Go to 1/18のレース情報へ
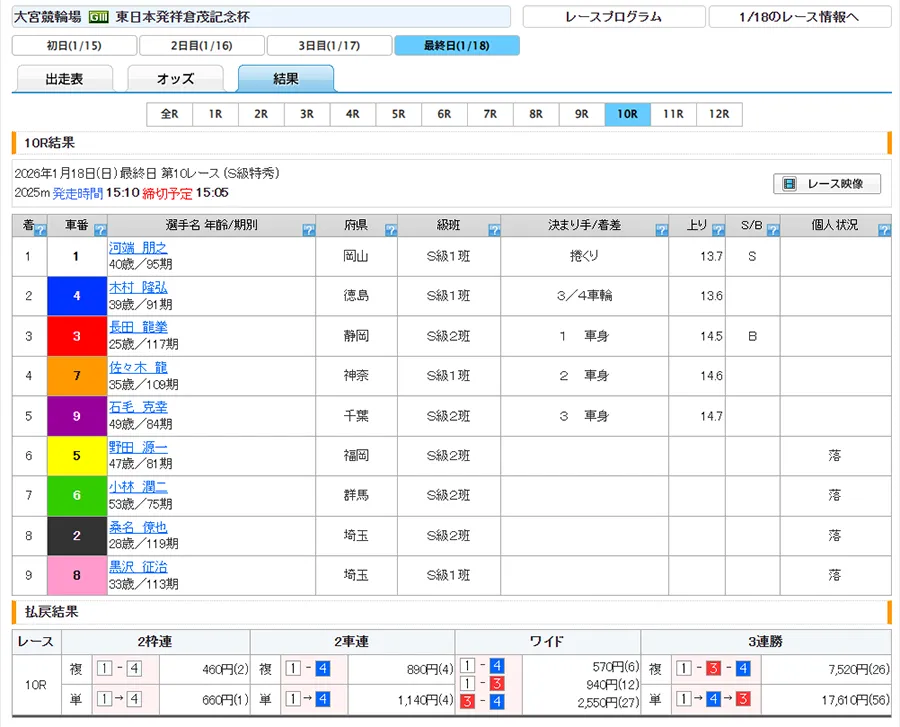 point(799,17)
